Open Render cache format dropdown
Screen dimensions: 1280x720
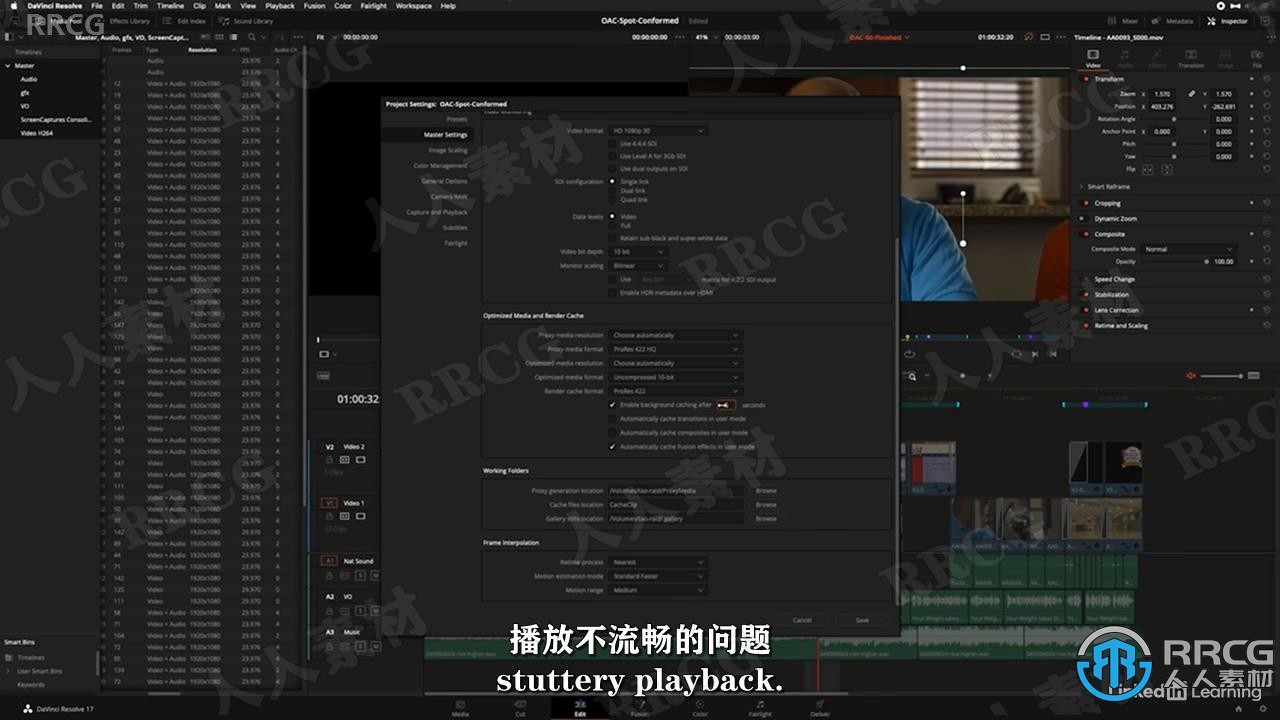(x=675, y=391)
